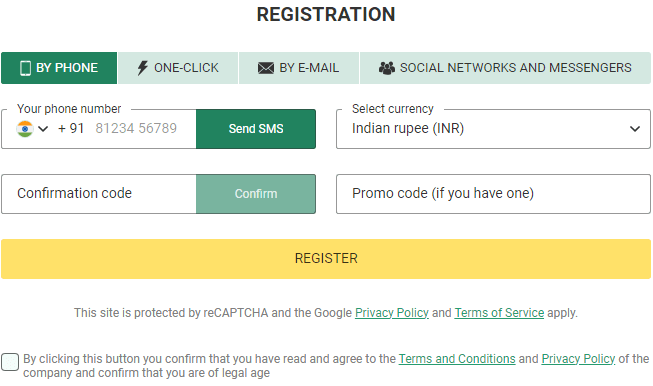Screen dimensions: 653x386
Task: Click the yellow REGISTER button
Action: click(326, 259)
